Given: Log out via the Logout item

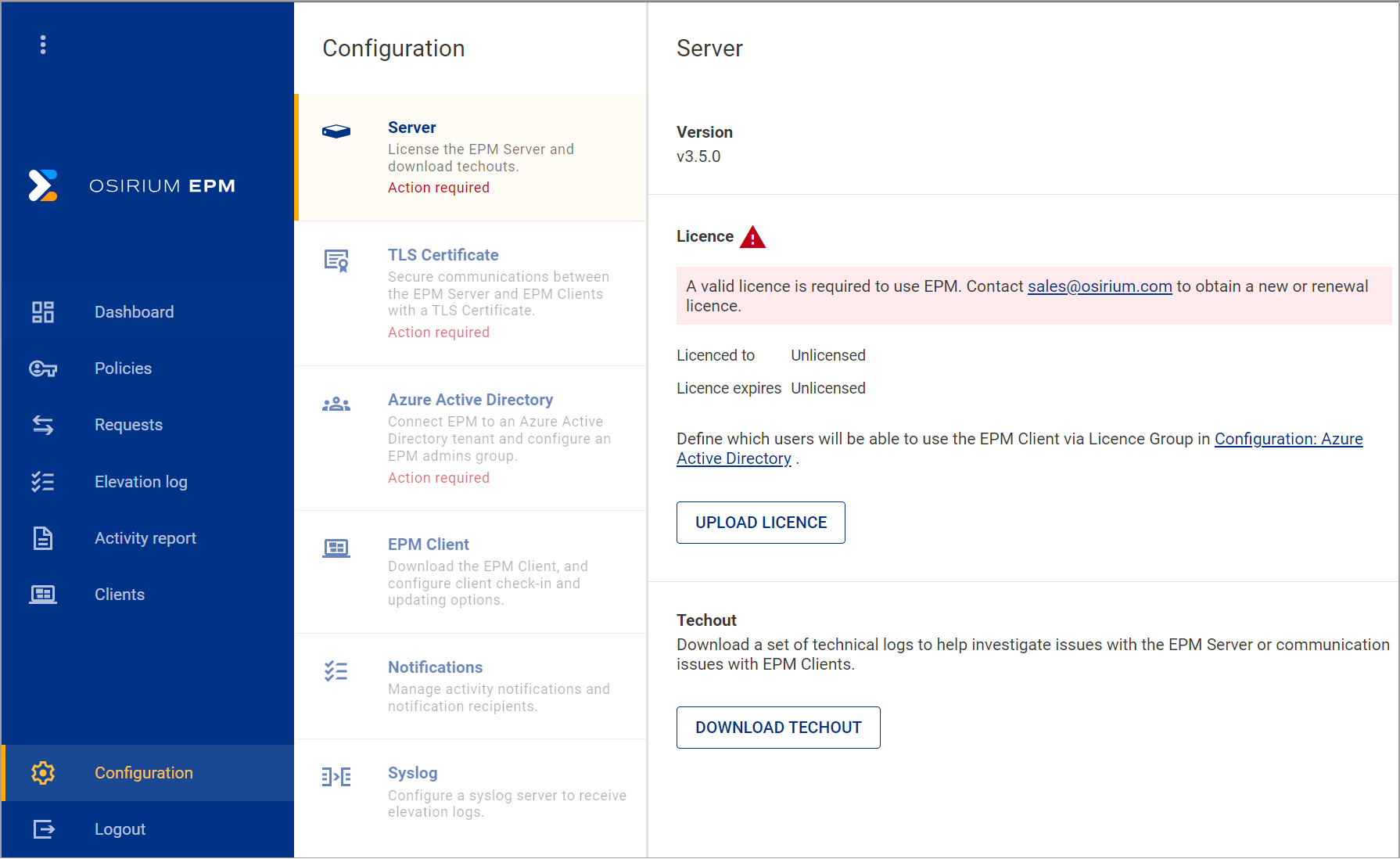Looking at the screenshot, I should tap(148, 829).
